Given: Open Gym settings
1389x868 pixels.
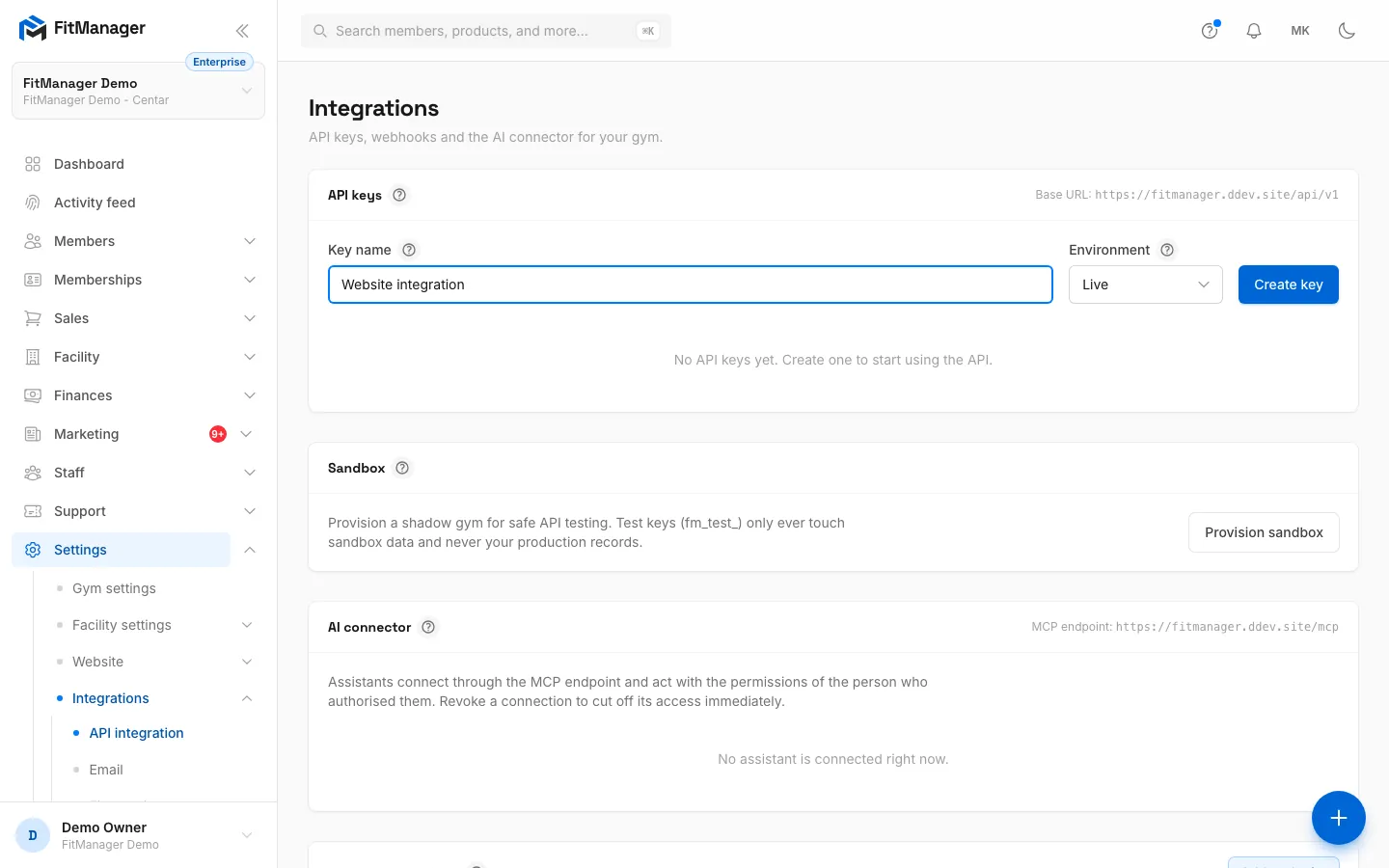Looking at the screenshot, I should click(114, 588).
